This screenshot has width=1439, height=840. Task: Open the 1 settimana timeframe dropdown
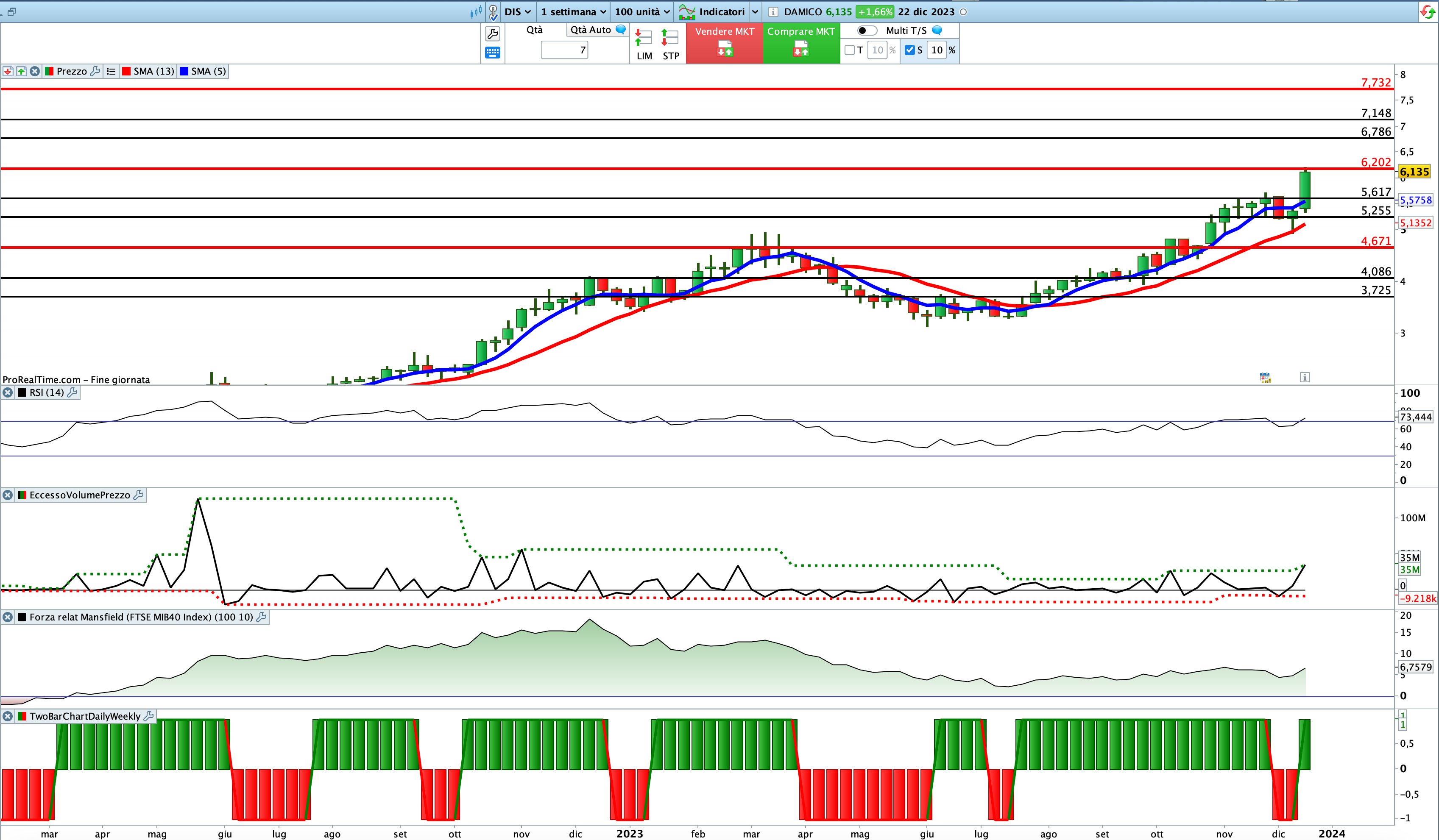[x=573, y=12]
